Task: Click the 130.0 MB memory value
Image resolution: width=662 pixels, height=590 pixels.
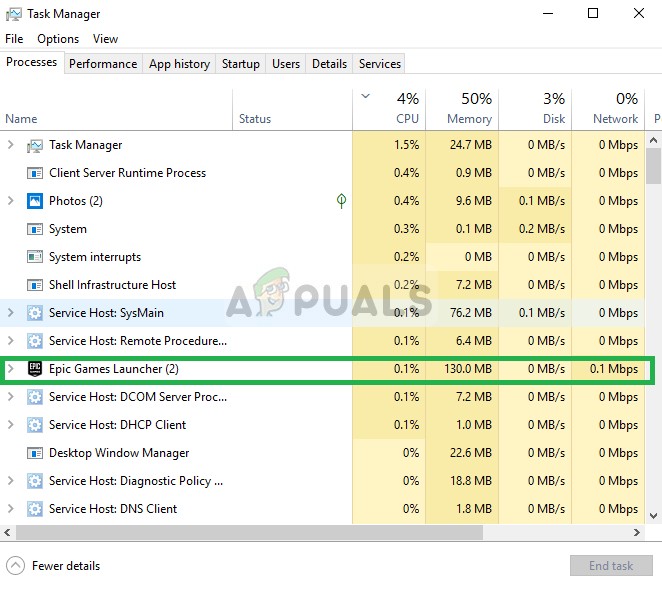Action: pos(468,369)
